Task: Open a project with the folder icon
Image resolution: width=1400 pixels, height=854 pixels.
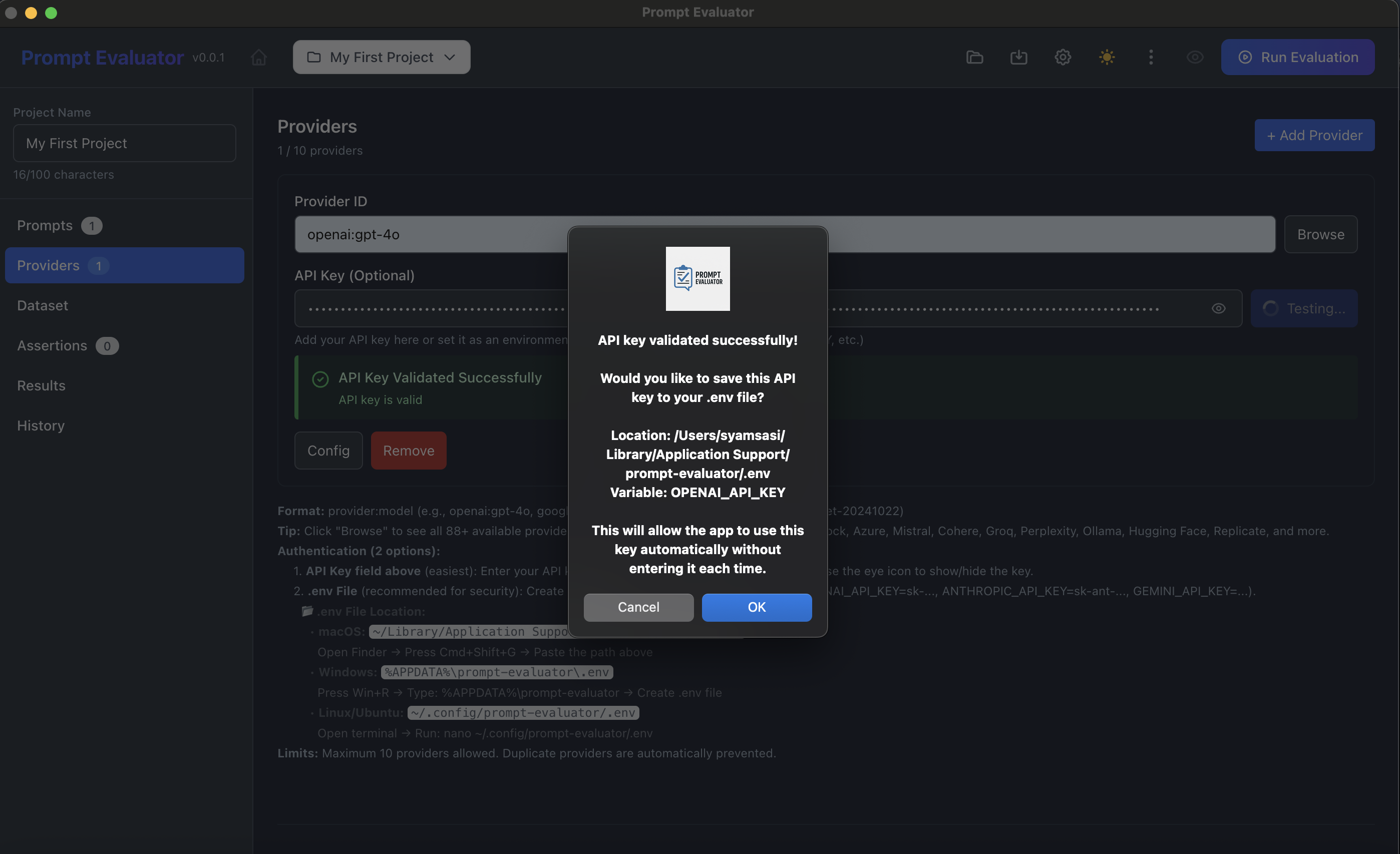Action: [974, 57]
